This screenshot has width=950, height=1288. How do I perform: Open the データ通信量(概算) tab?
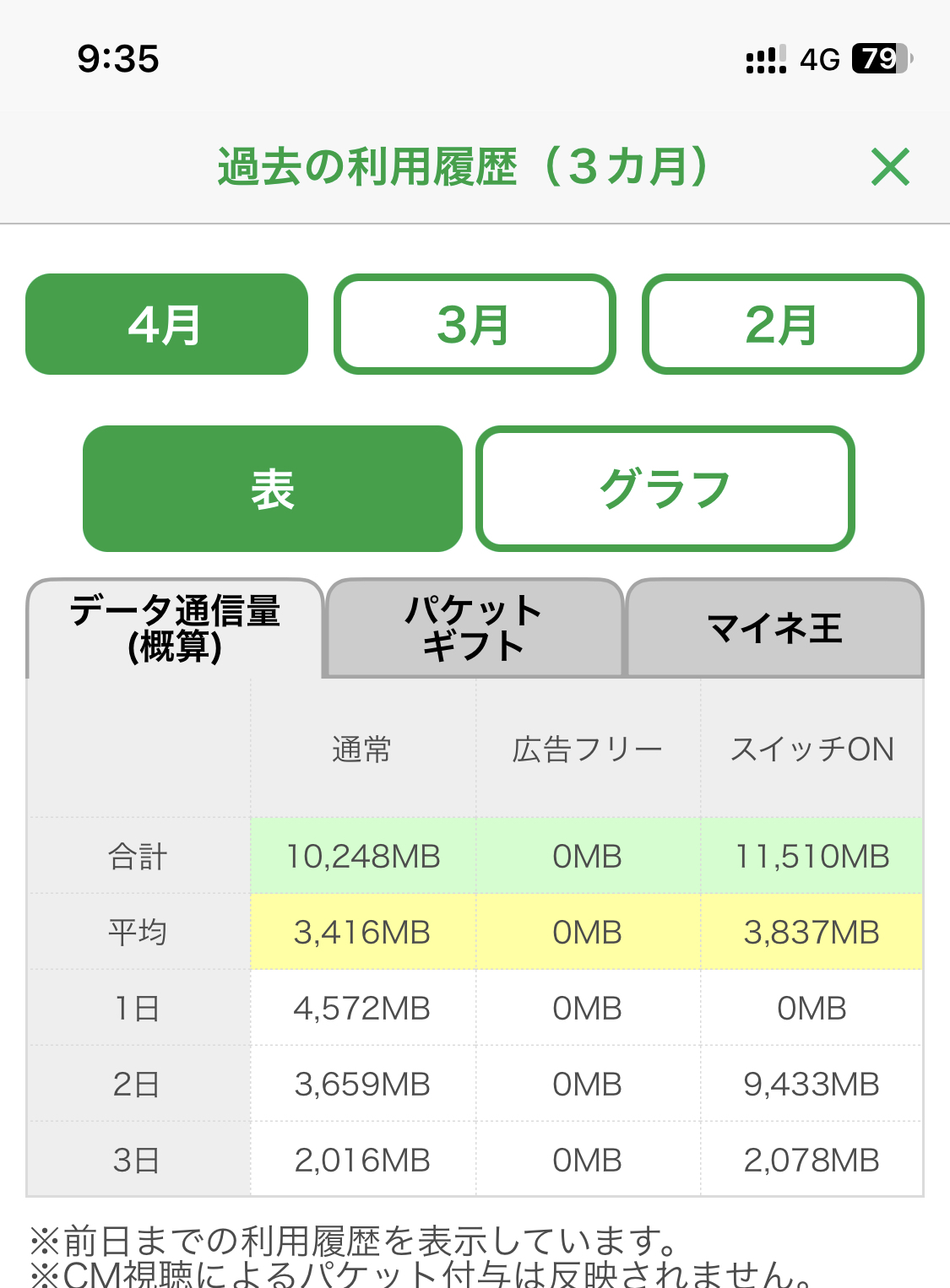tap(175, 628)
